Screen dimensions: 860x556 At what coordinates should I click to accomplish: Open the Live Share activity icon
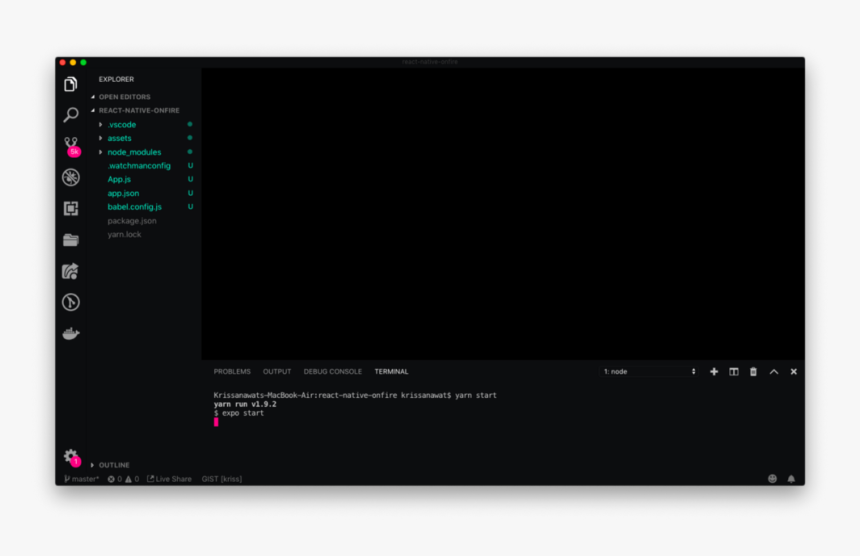click(71, 271)
